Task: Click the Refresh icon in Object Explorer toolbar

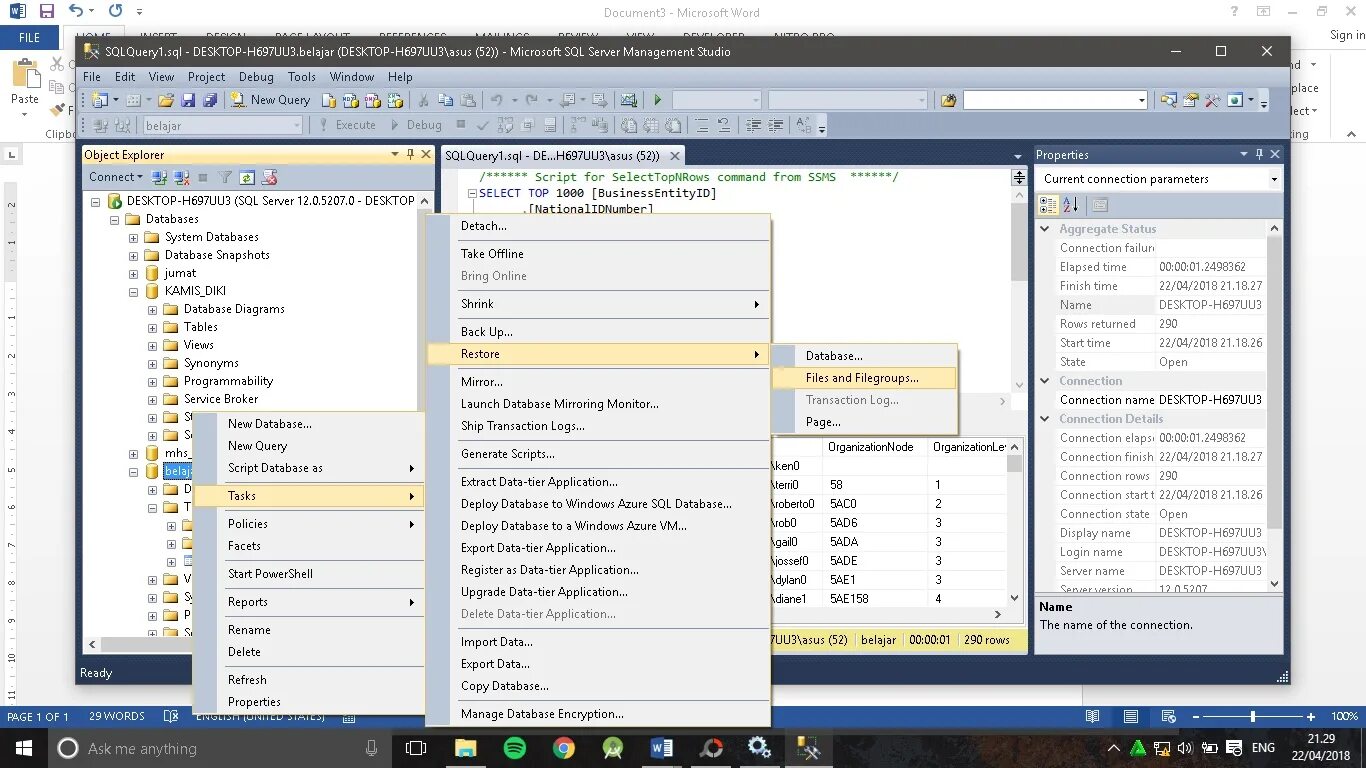Action: click(x=247, y=177)
